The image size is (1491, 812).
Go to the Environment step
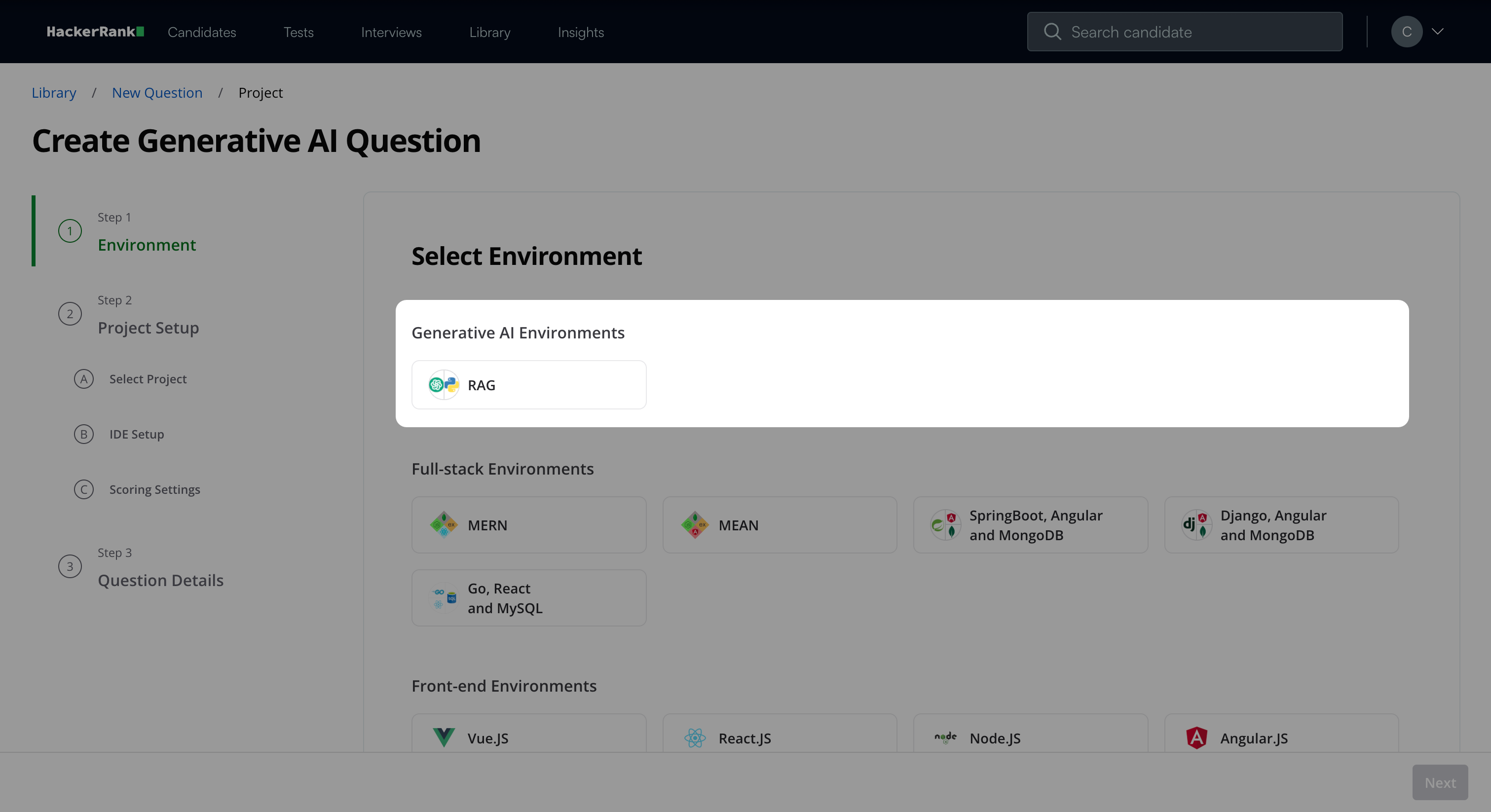147,245
